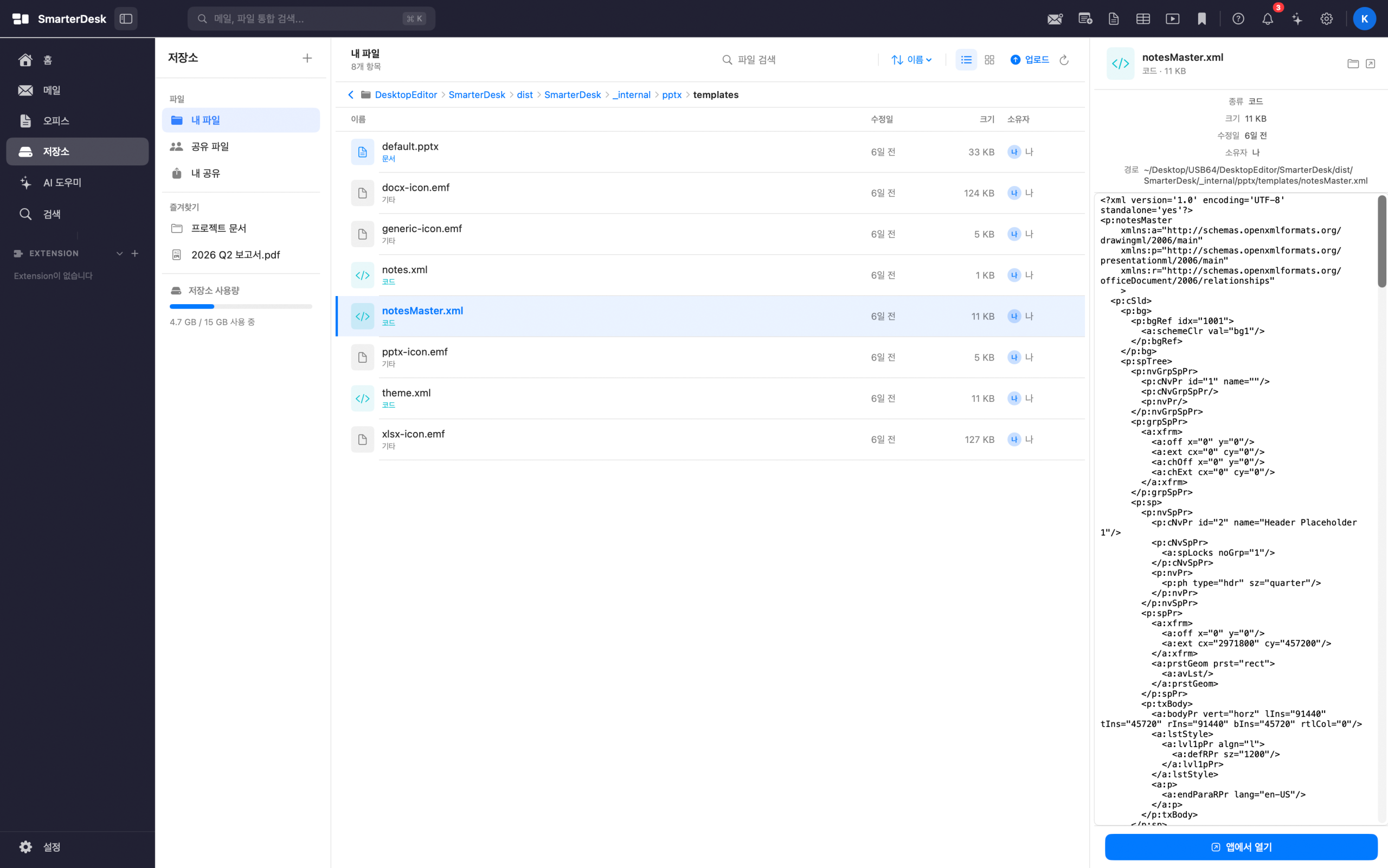This screenshot has height=868, width=1388.
Task: Open the notifications bell
Action: tap(1268, 19)
